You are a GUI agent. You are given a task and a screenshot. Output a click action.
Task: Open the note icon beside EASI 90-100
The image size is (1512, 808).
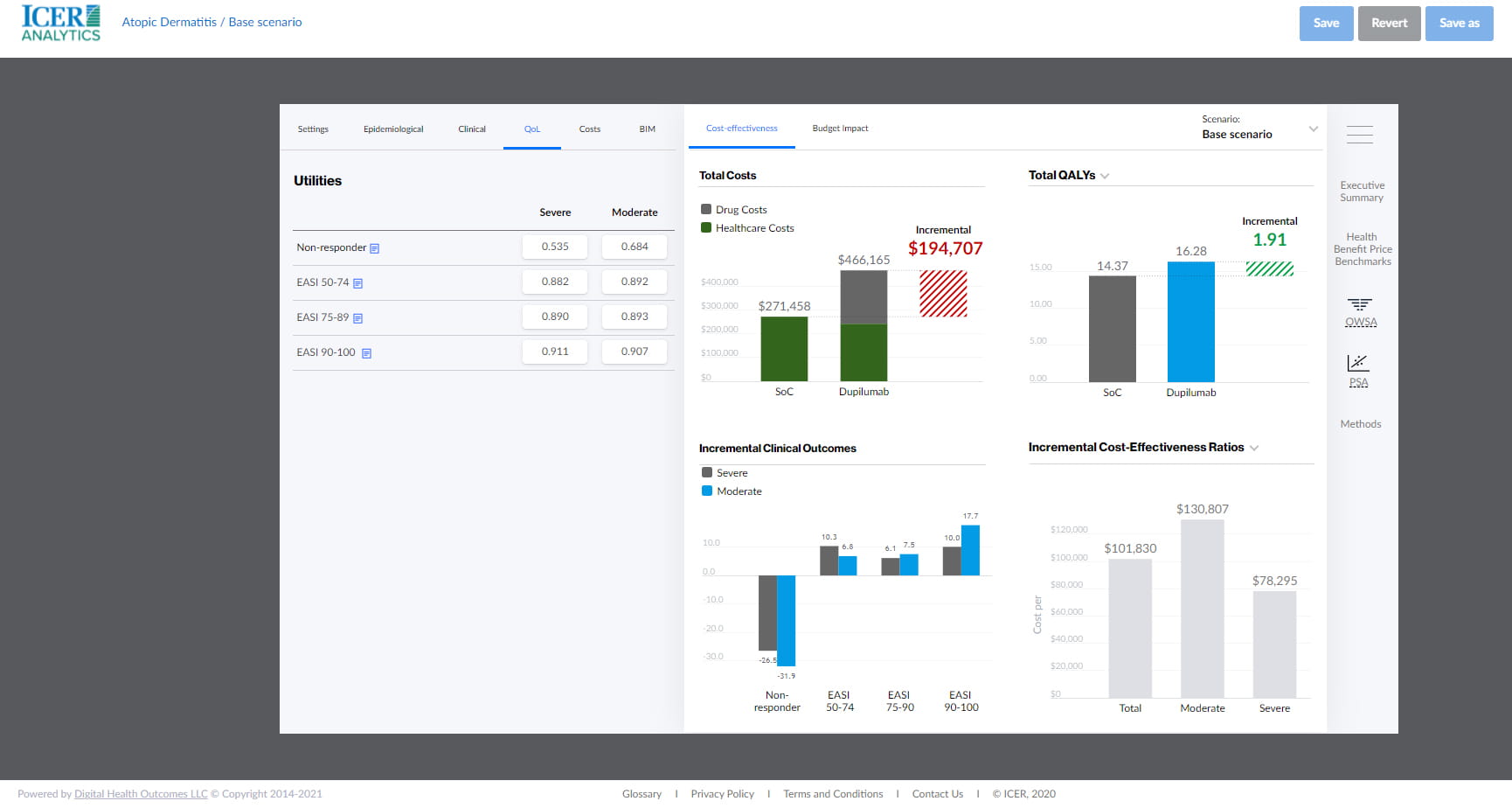click(x=366, y=353)
